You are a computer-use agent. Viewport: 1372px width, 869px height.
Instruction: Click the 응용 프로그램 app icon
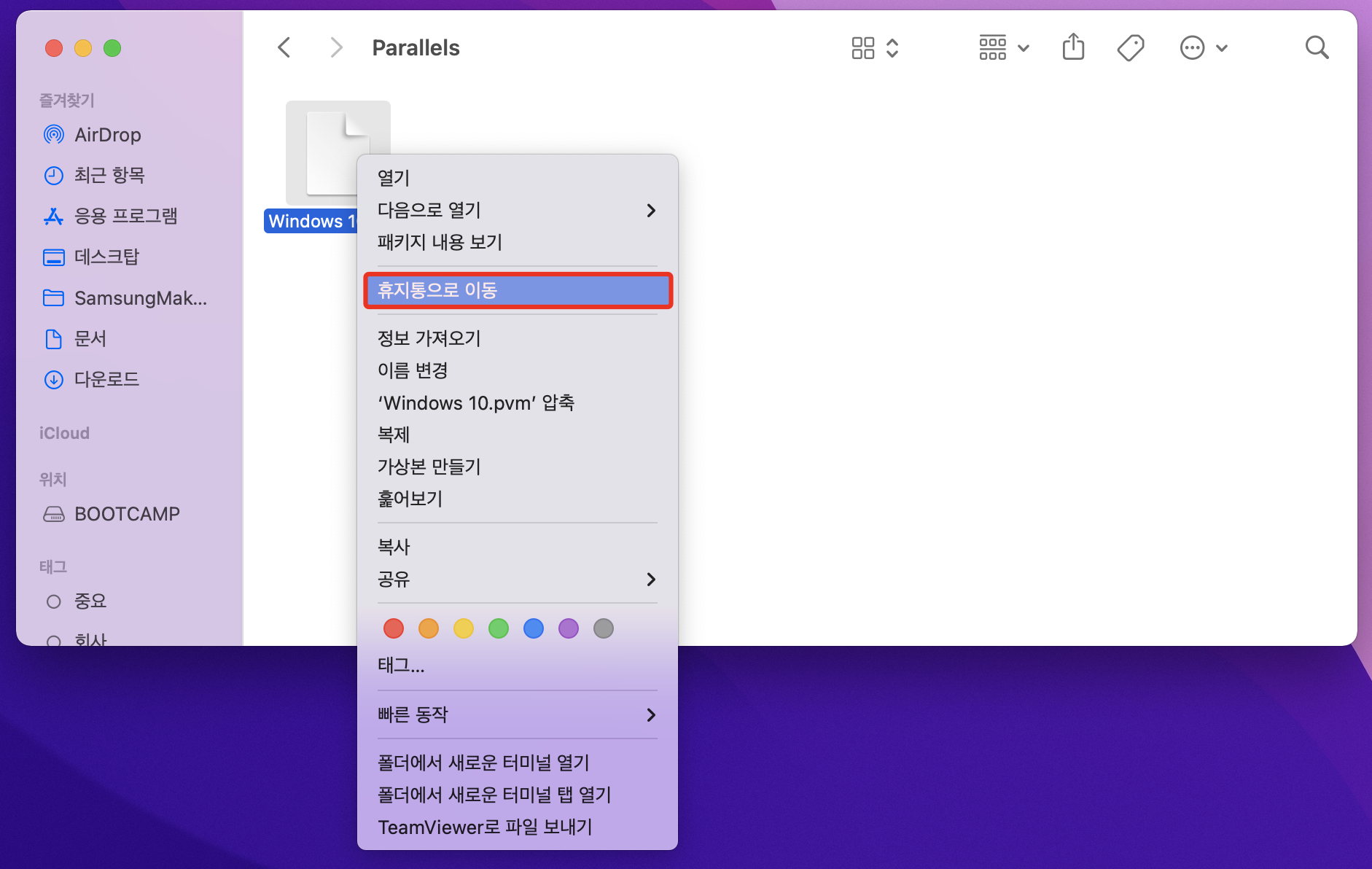point(54,217)
